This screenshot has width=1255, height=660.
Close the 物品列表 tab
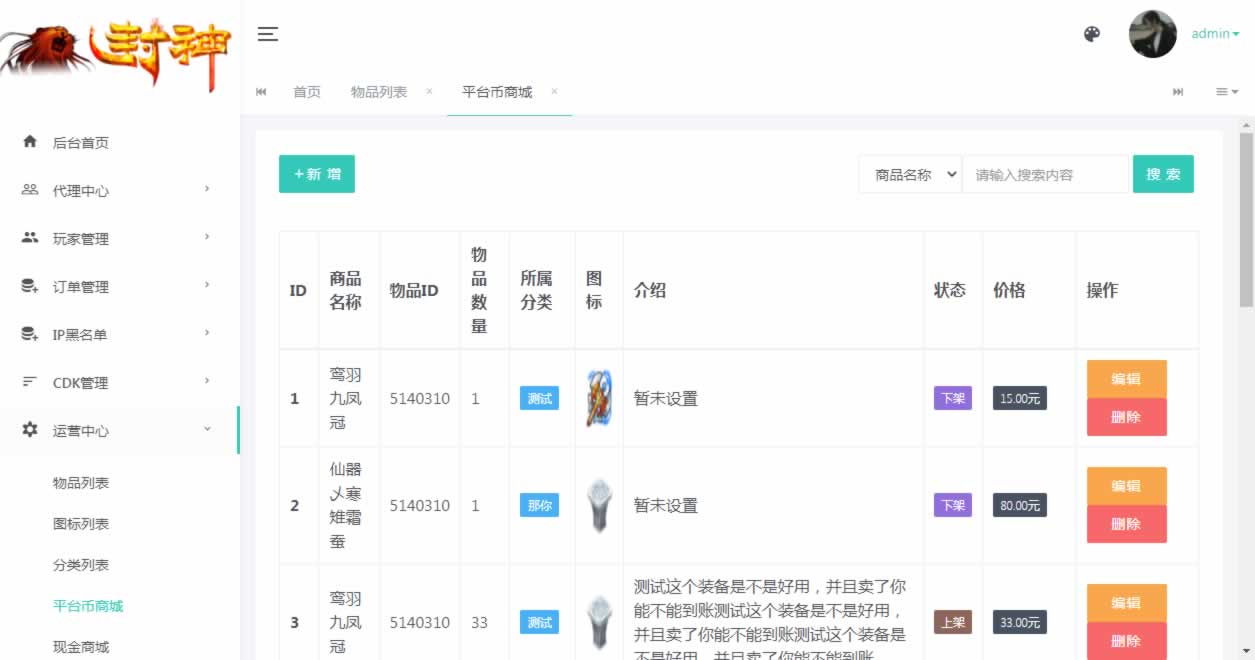pyautogui.click(x=429, y=91)
